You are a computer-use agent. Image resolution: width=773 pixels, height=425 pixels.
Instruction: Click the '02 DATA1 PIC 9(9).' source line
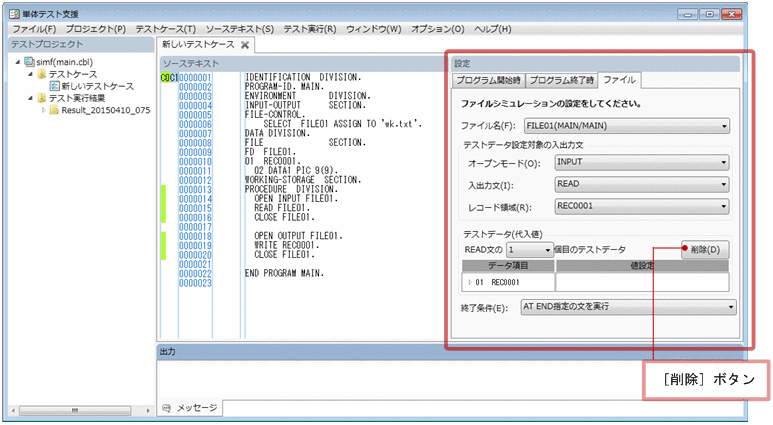(296, 171)
